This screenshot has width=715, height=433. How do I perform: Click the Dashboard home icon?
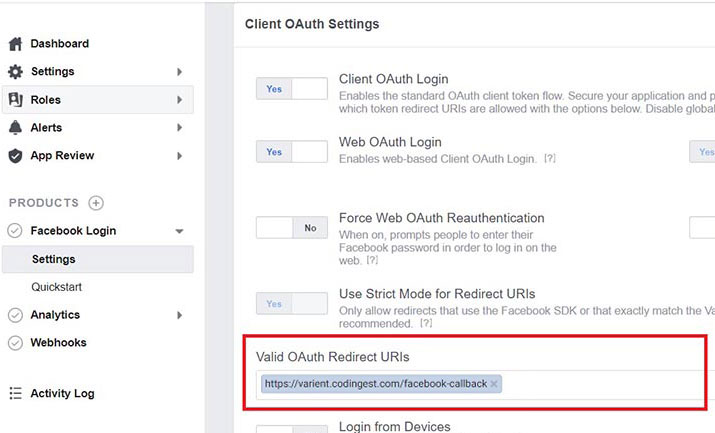click(x=15, y=44)
